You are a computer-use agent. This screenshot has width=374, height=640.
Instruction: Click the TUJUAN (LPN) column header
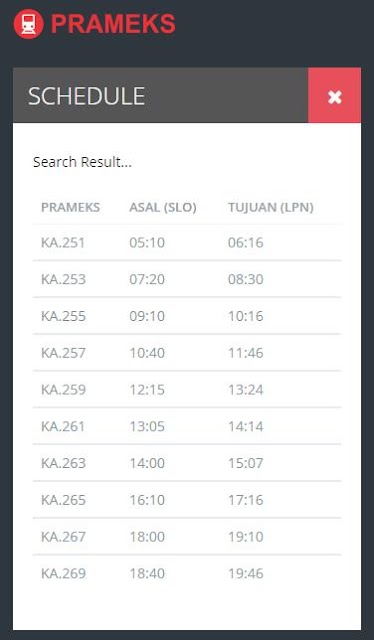(271, 207)
